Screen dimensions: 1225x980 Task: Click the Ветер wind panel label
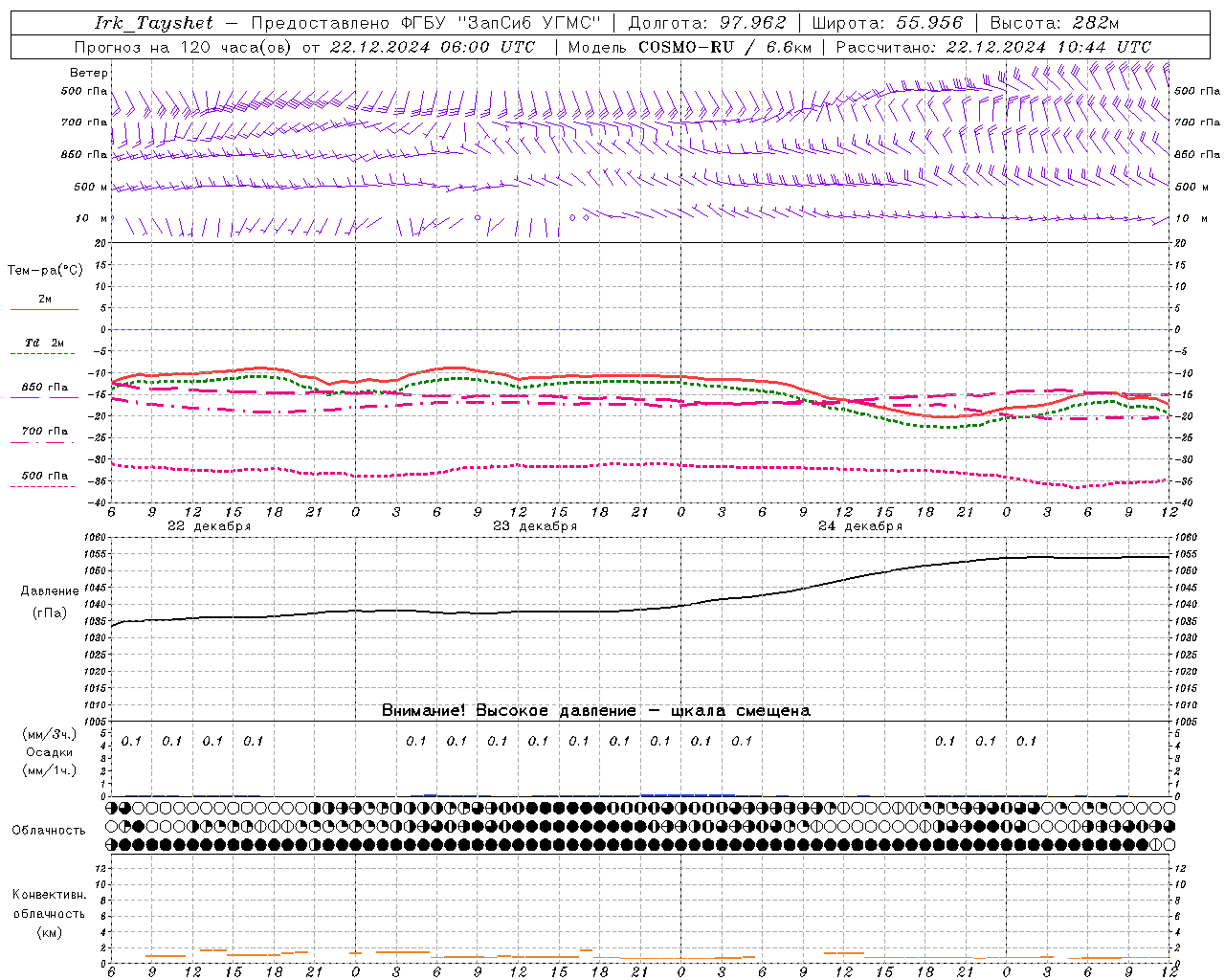click(x=89, y=73)
